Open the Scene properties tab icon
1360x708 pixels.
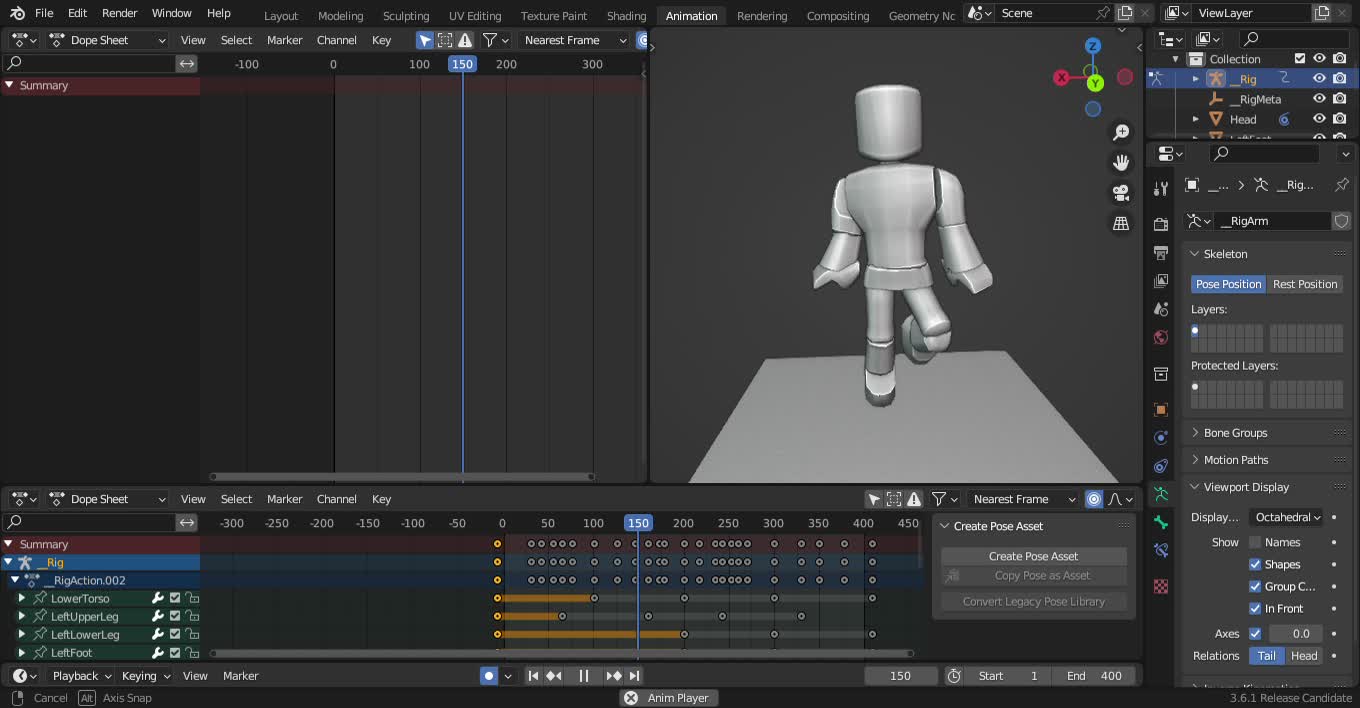(1161, 309)
